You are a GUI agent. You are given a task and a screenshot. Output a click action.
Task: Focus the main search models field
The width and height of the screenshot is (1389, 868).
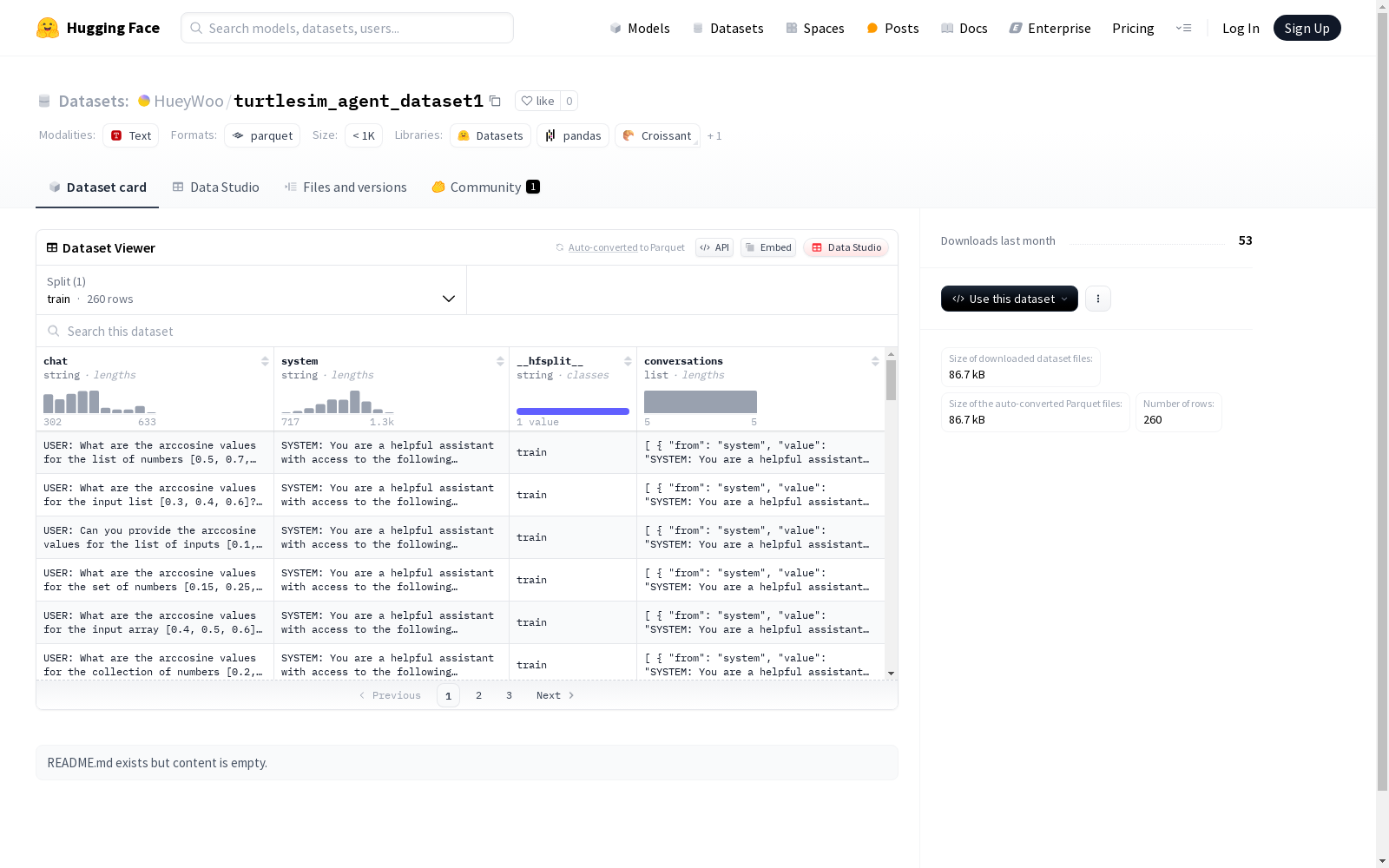347,28
